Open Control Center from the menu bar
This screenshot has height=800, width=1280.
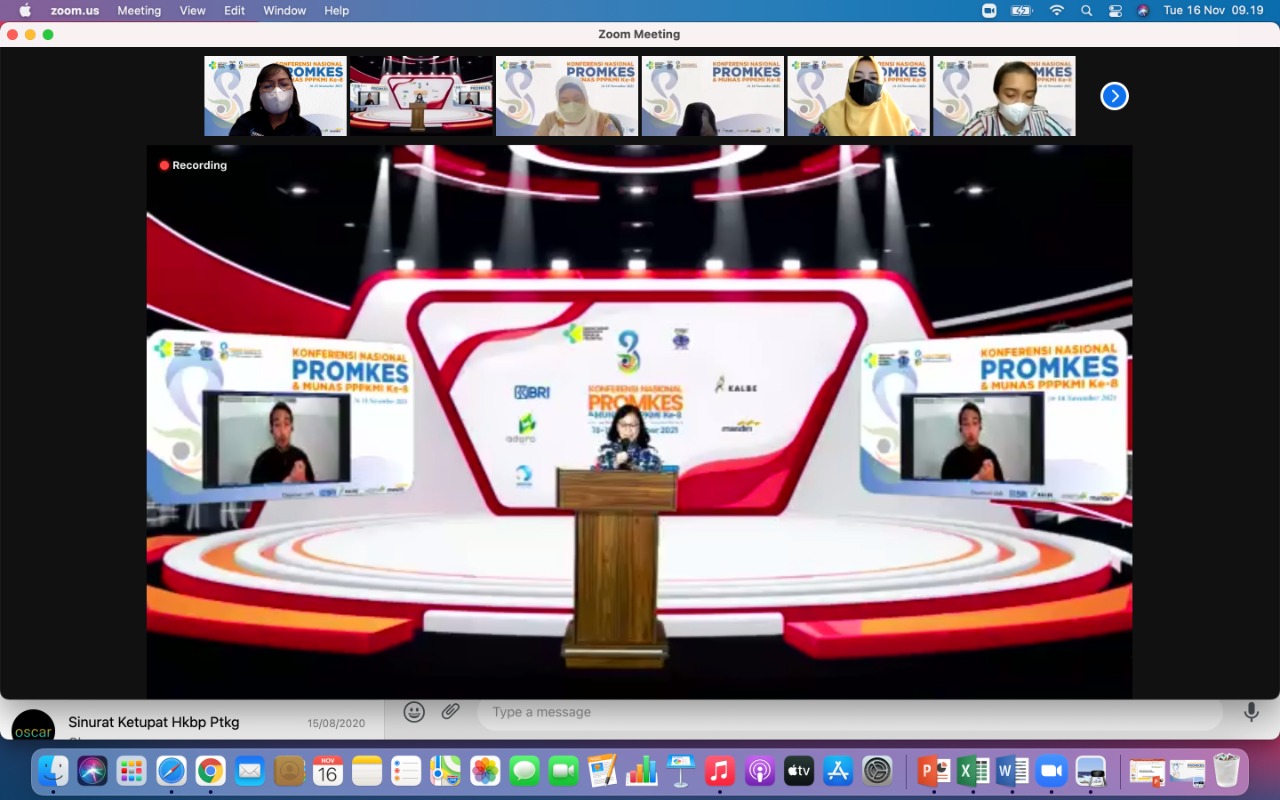tap(1114, 10)
